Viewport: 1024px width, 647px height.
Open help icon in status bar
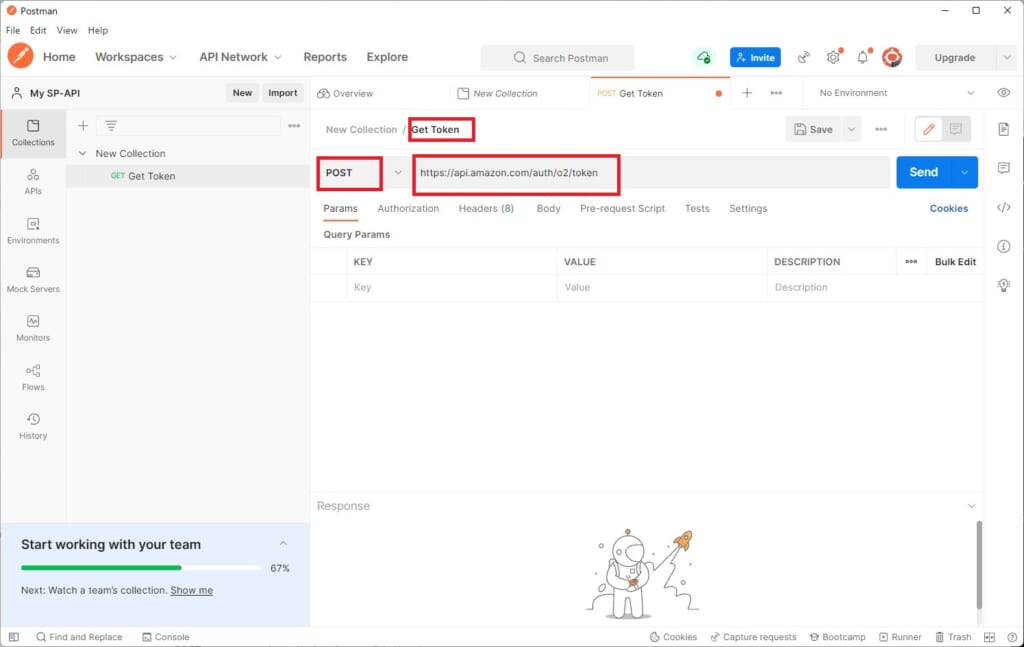[1012, 637]
